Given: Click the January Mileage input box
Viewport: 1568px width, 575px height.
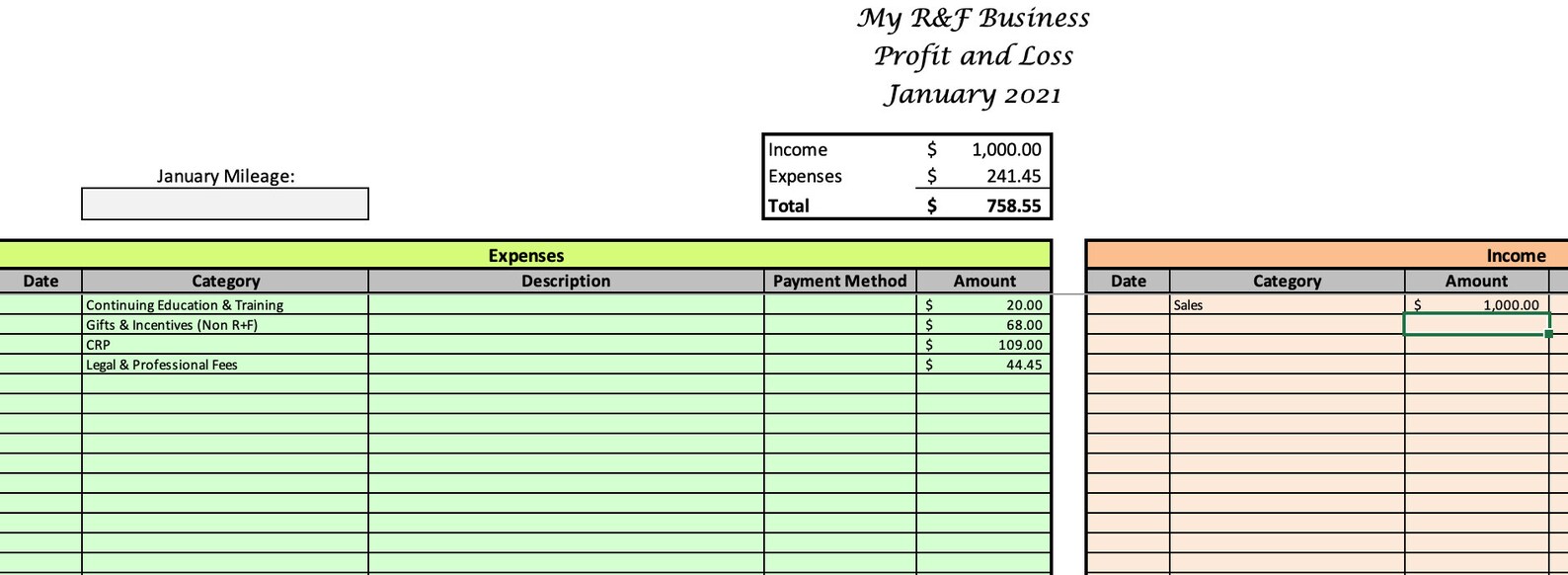Looking at the screenshot, I should [225, 204].
